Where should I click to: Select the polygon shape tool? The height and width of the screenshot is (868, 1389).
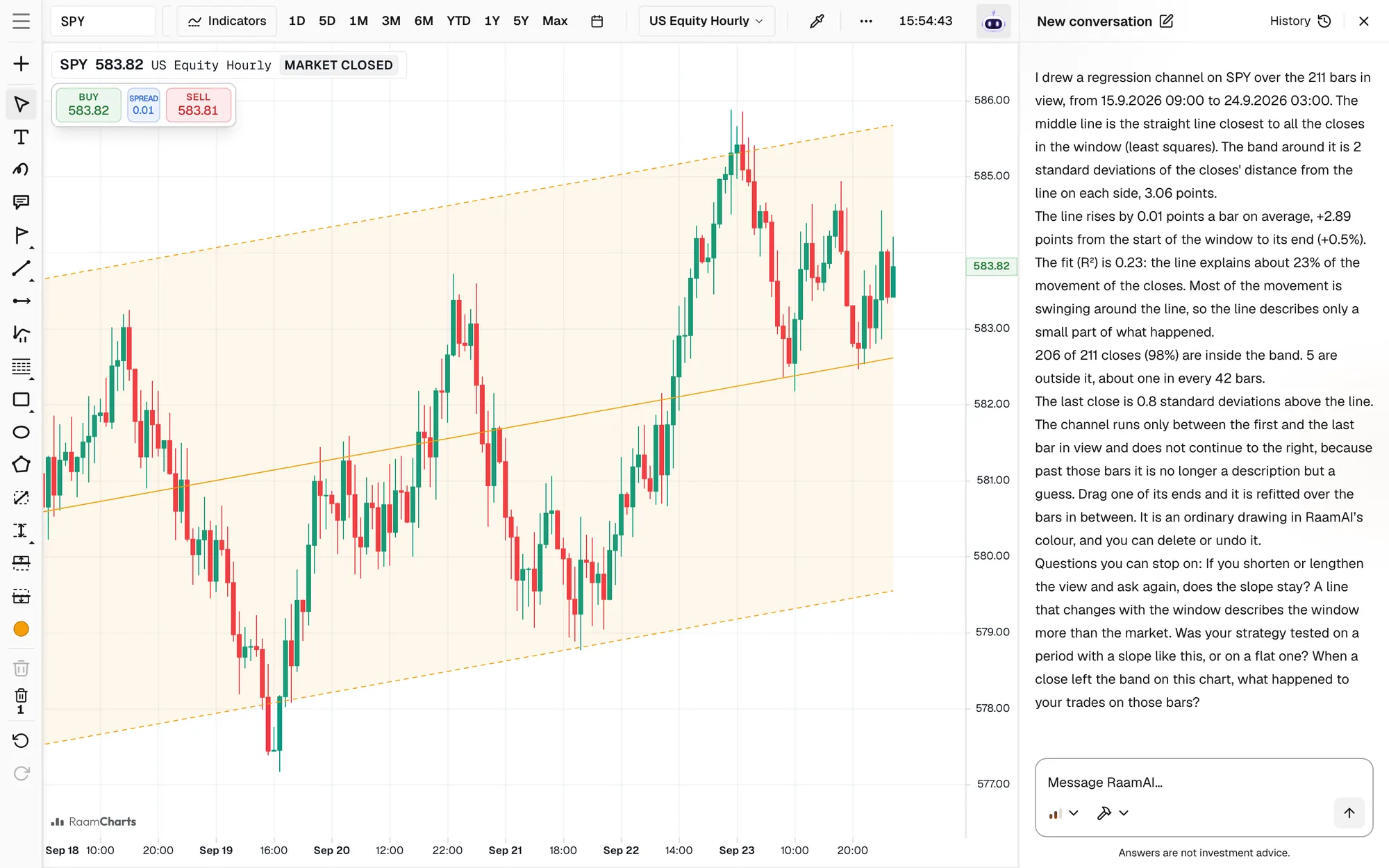pyautogui.click(x=21, y=465)
